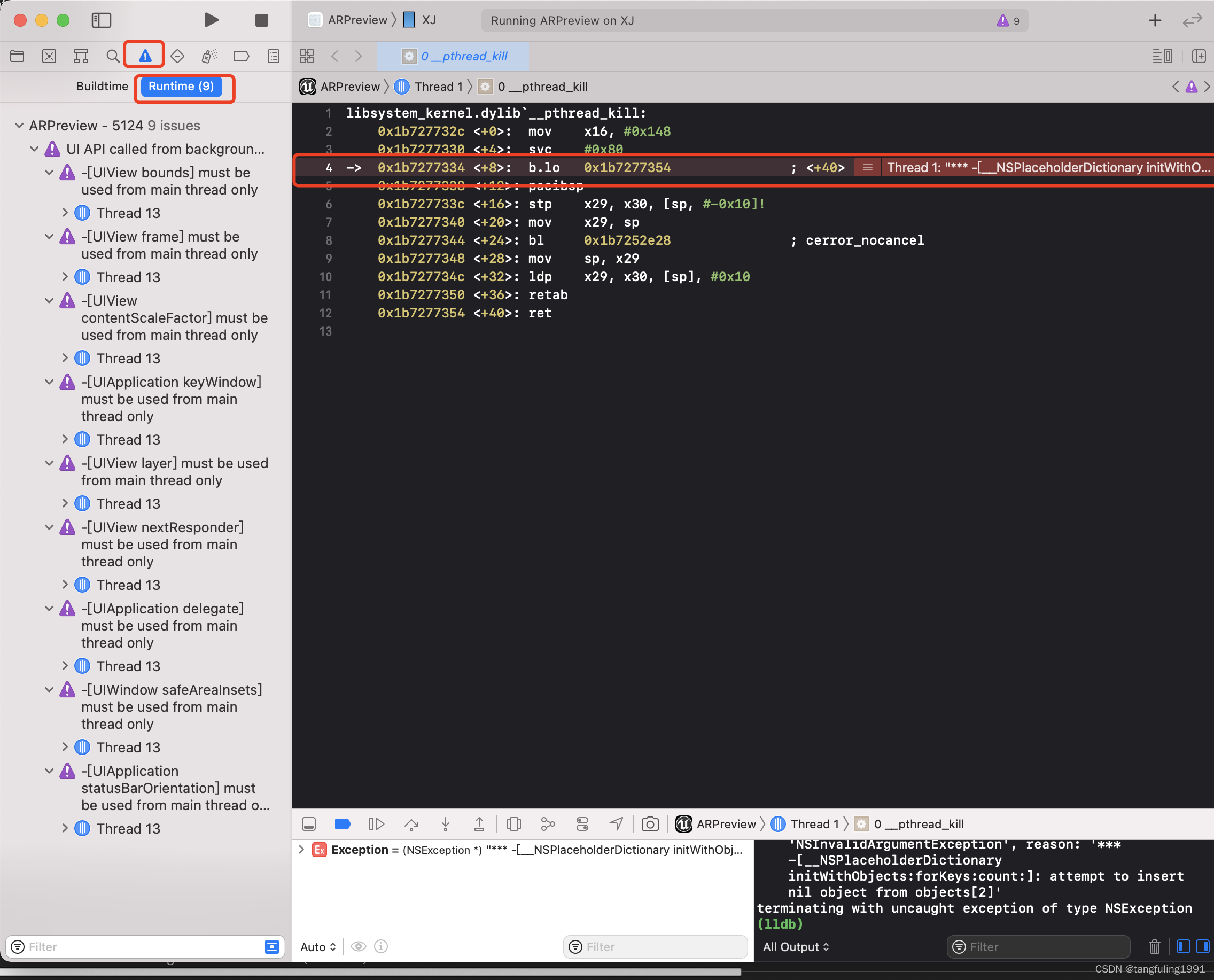This screenshot has height=980, width=1214.
Task: Click the Run play button
Action: (211, 20)
